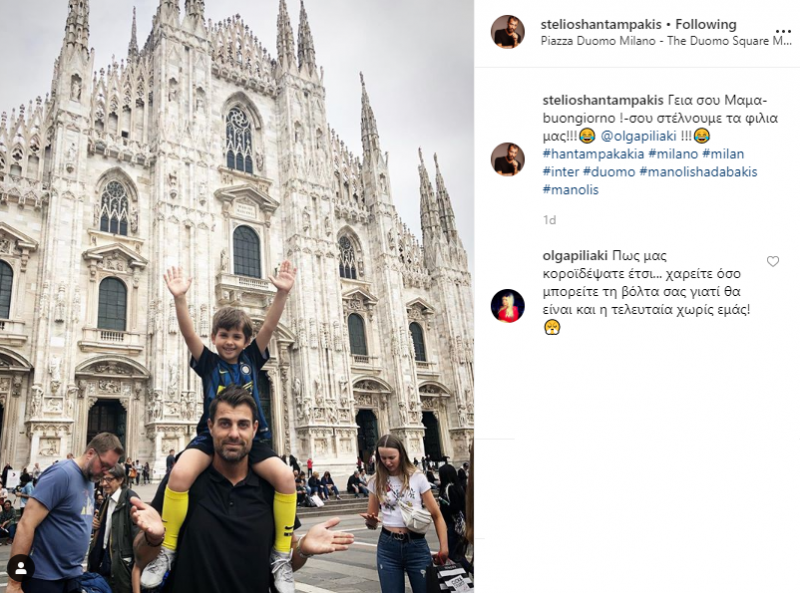Open the three-dot more options menu
The image size is (800, 593).
point(783,32)
